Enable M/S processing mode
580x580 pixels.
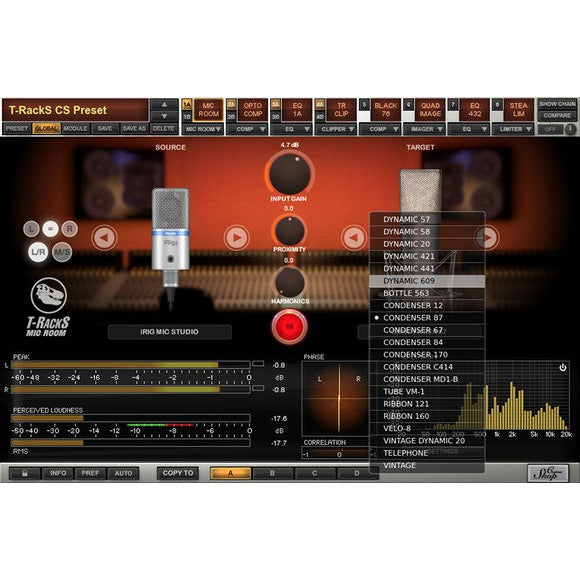62,252
